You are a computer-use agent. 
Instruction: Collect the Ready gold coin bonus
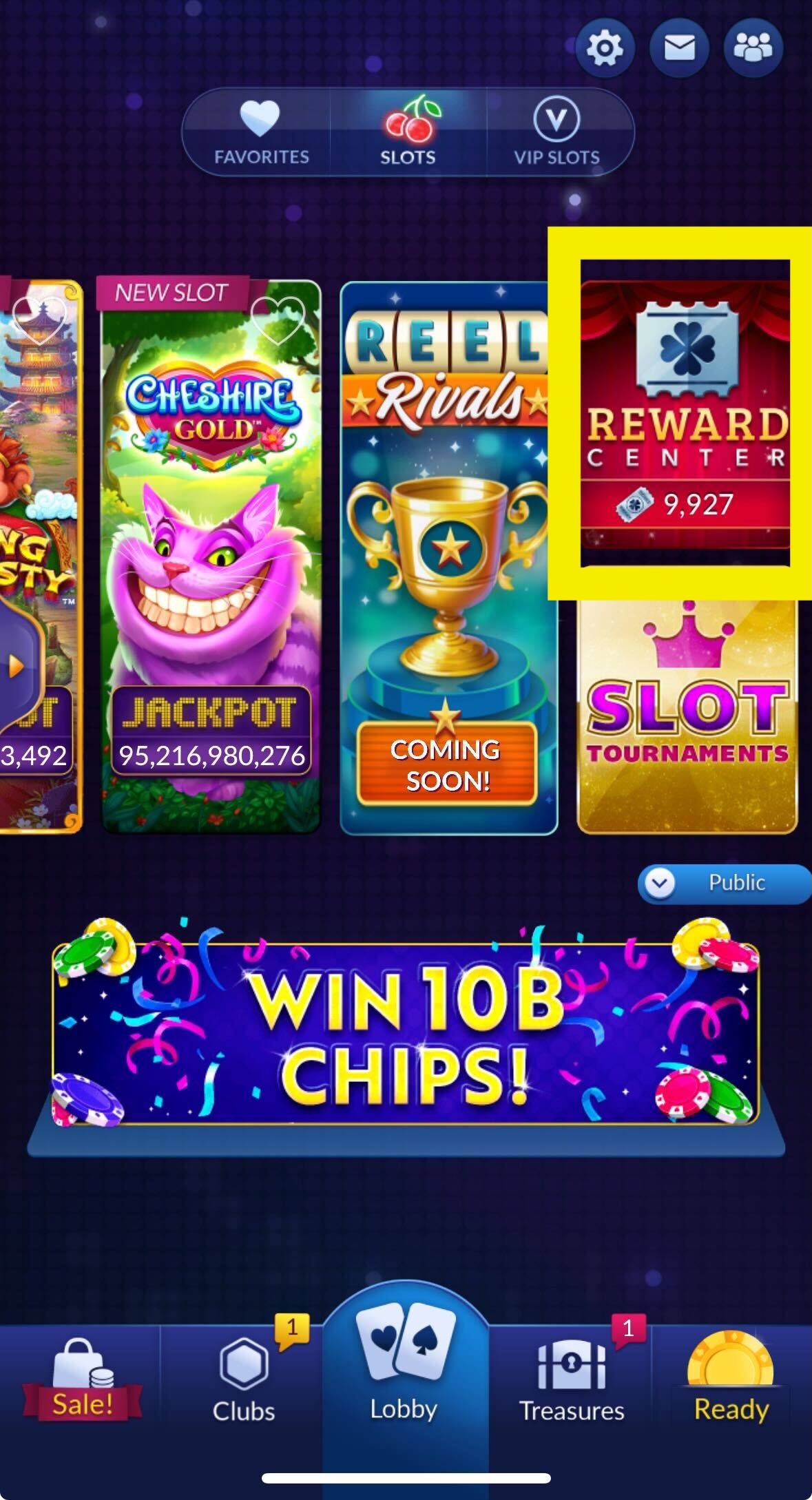pyautogui.click(x=731, y=1377)
